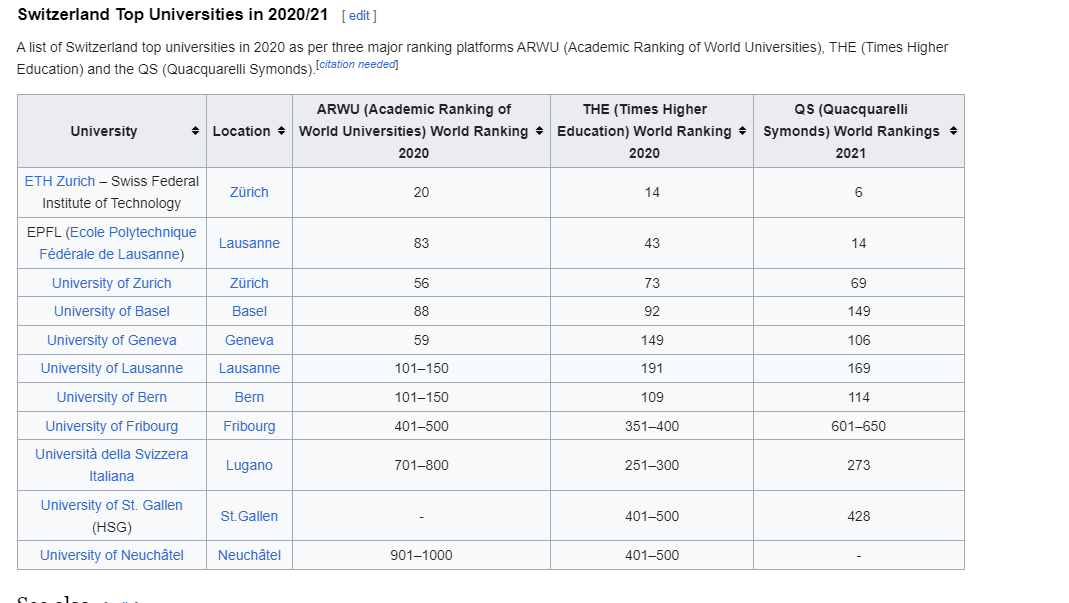The width and height of the screenshot is (1069, 603).
Task: Select ARWU value 59 for University of Geneva
Action: 421,340
